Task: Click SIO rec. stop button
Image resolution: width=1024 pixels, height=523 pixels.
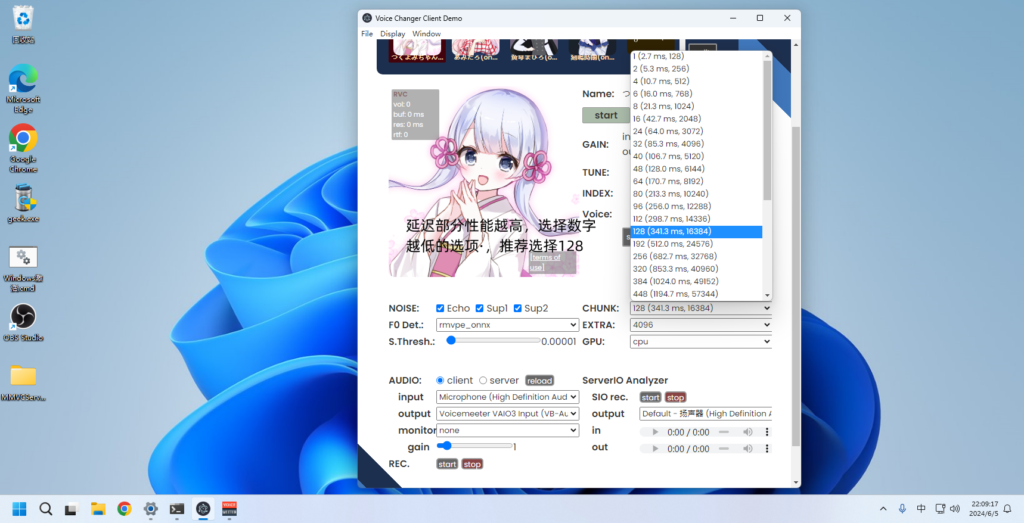Action: click(x=675, y=397)
